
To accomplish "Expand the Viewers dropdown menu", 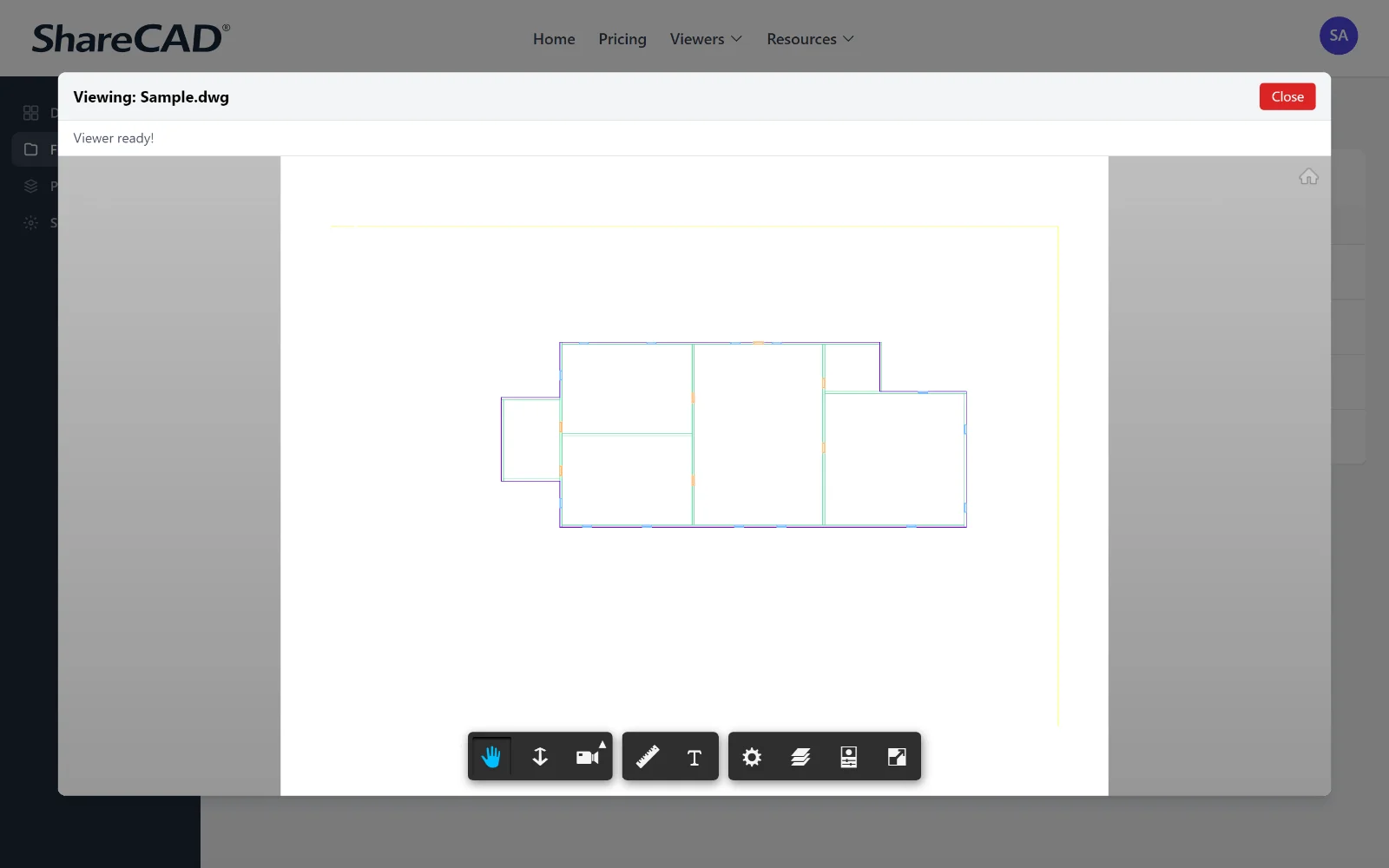I will click(x=706, y=39).
